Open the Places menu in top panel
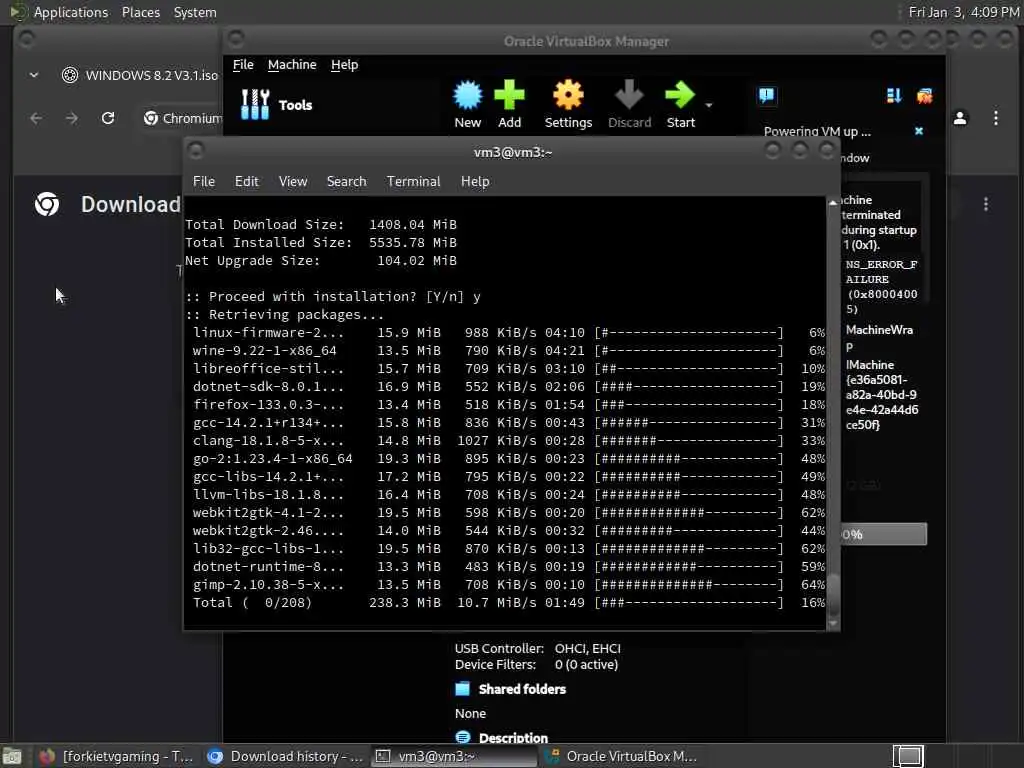Viewport: 1024px width, 768px height. click(140, 12)
